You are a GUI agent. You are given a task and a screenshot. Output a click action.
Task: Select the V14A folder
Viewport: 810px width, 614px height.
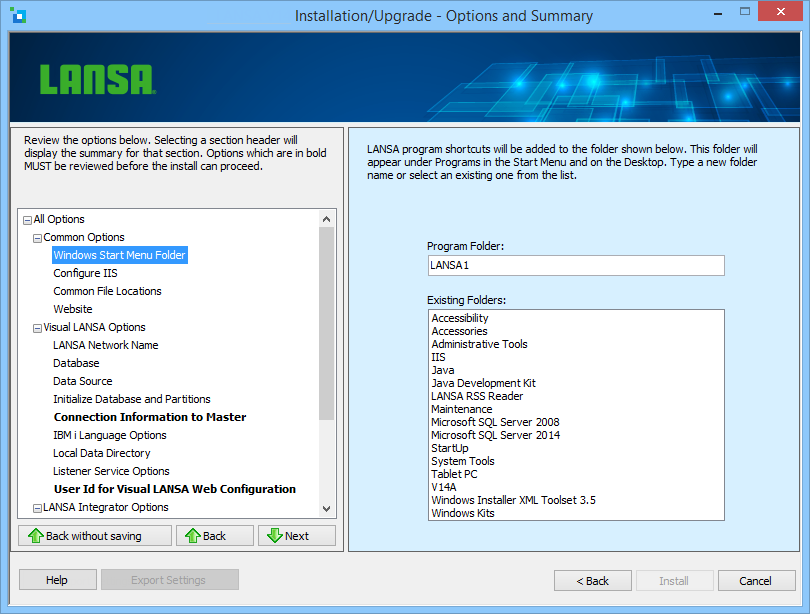(x=444, y=487)
